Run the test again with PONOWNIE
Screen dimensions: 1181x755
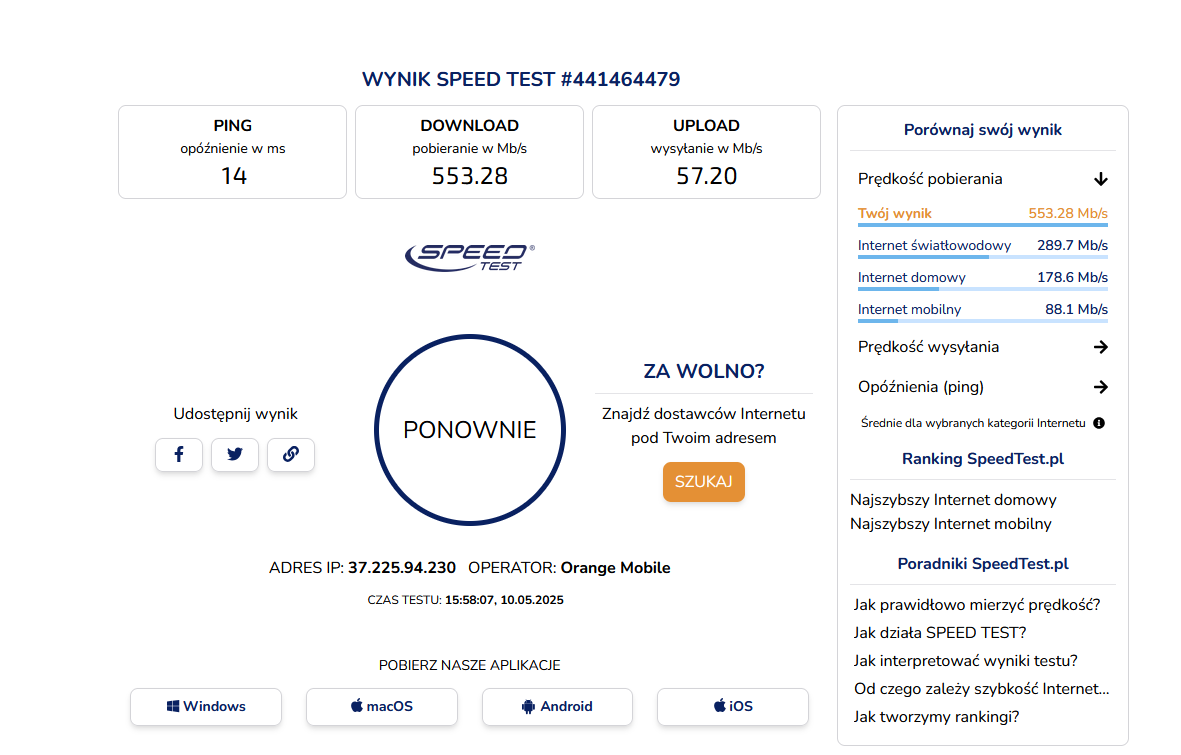coord(470,429)
